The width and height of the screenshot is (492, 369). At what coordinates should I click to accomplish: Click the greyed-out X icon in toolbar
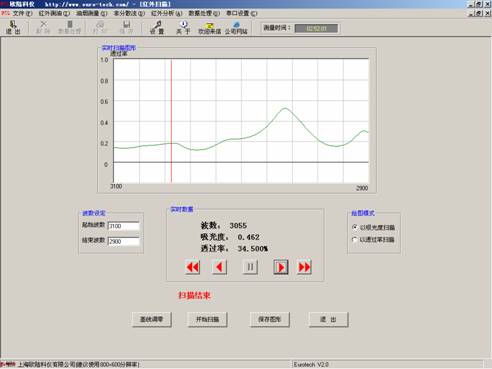pos(43,27)
